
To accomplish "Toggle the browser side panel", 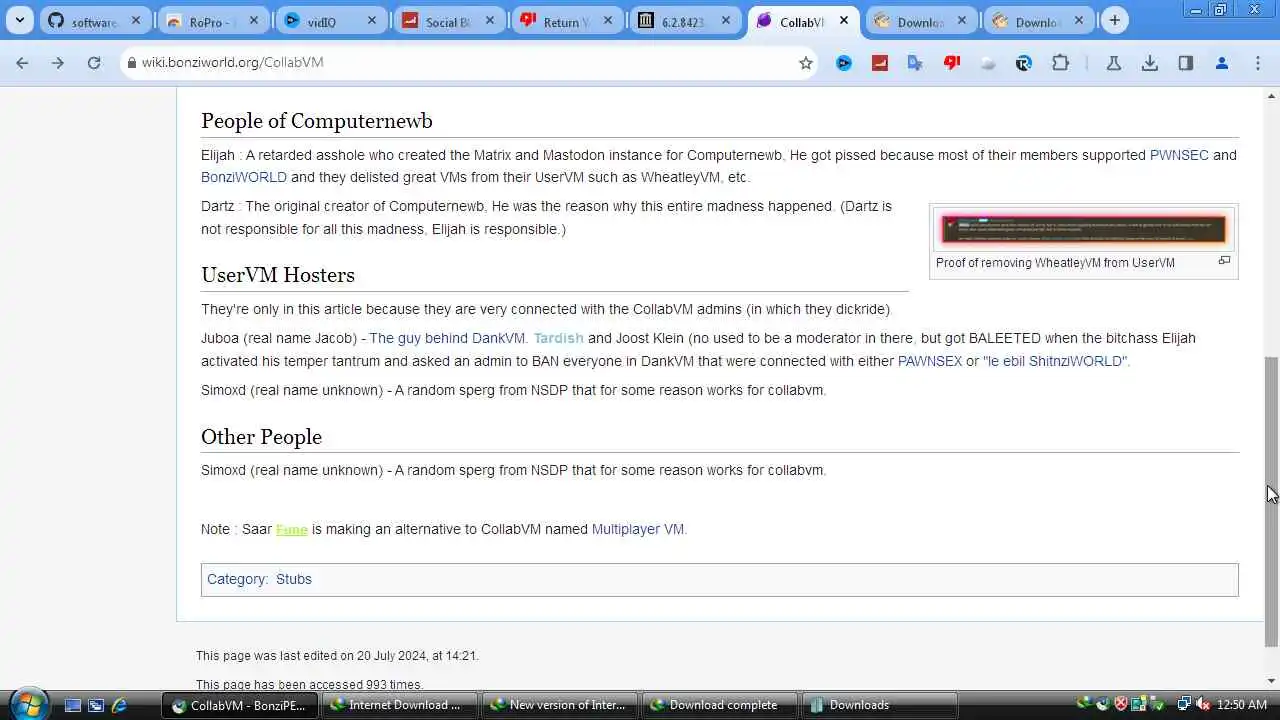I will (x=1186, y=62).
